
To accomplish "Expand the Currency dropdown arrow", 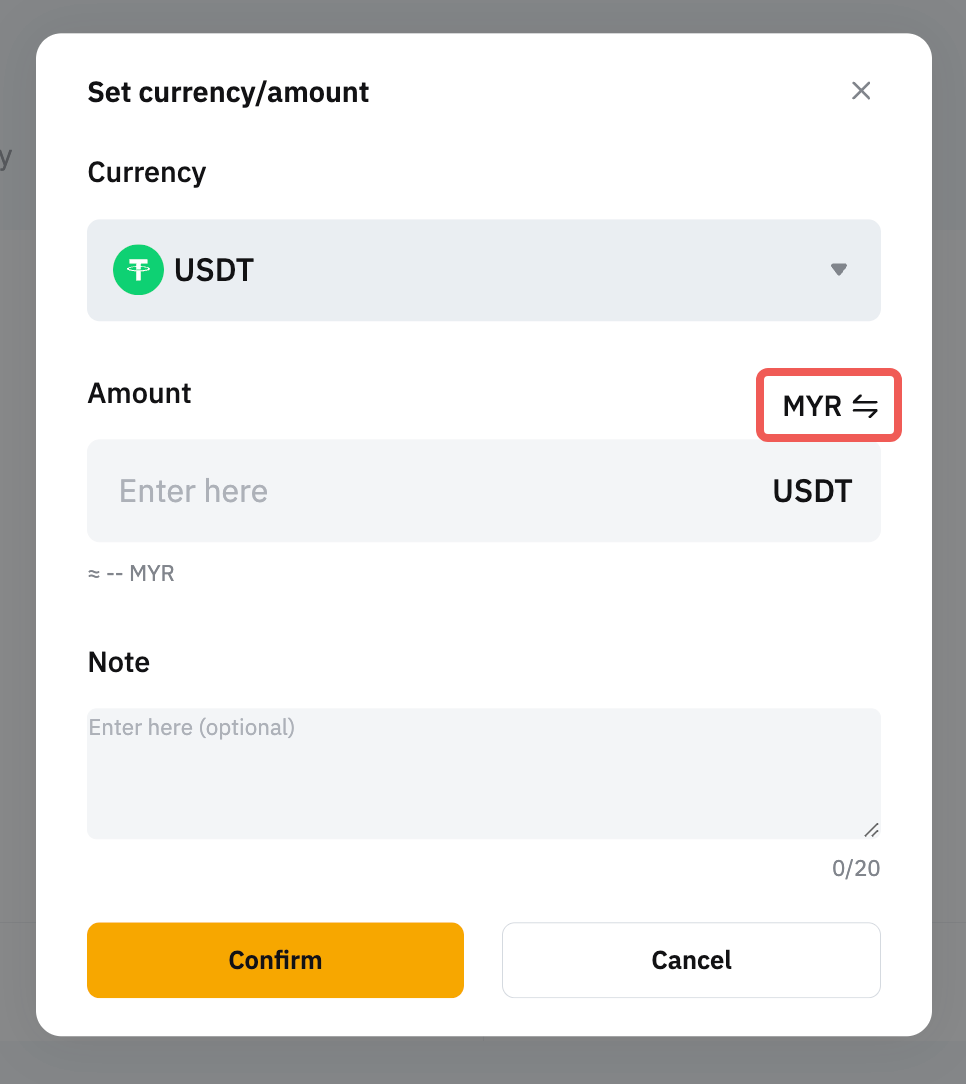I will click(839, 270).
